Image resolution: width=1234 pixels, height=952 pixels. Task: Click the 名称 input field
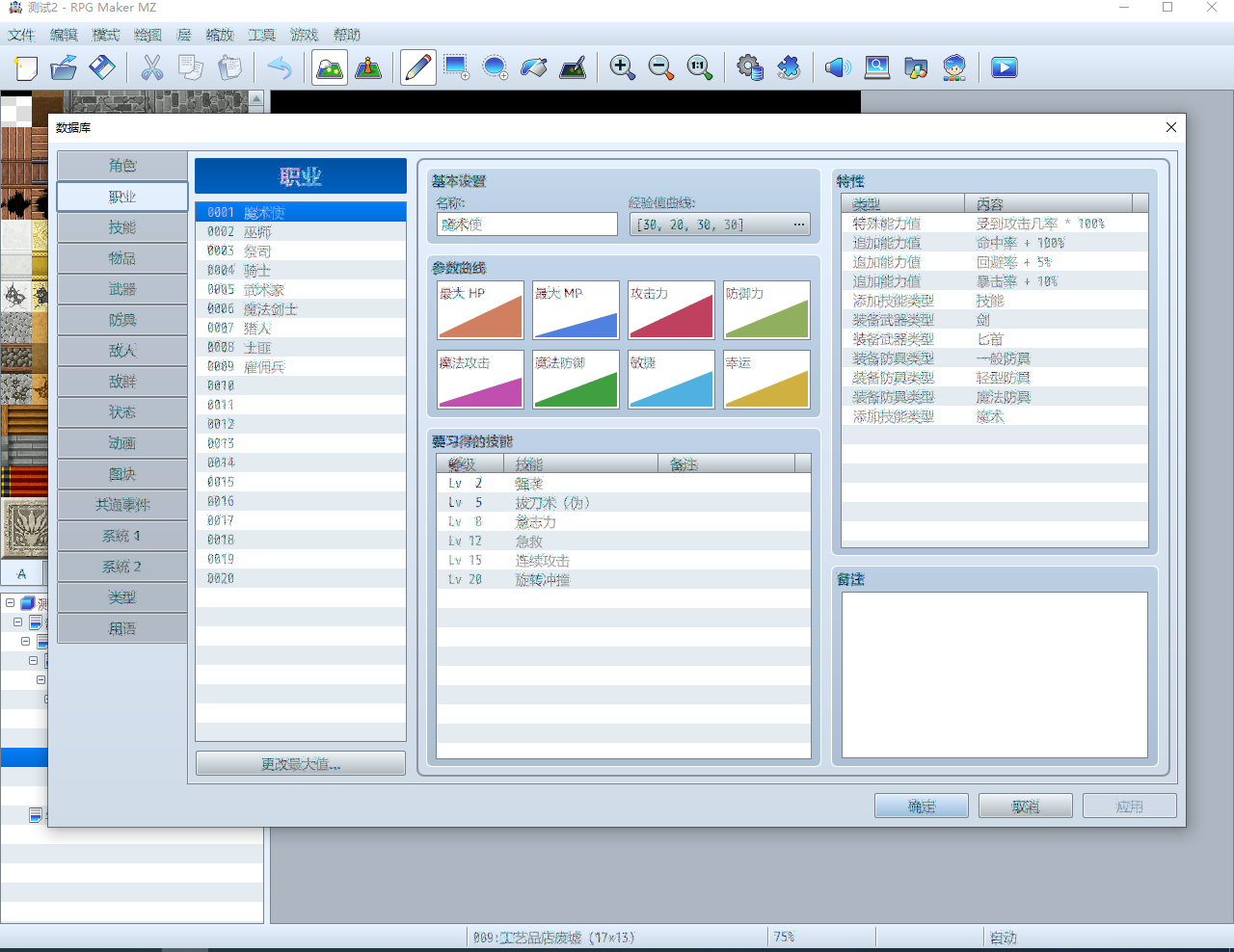(527, 225)
